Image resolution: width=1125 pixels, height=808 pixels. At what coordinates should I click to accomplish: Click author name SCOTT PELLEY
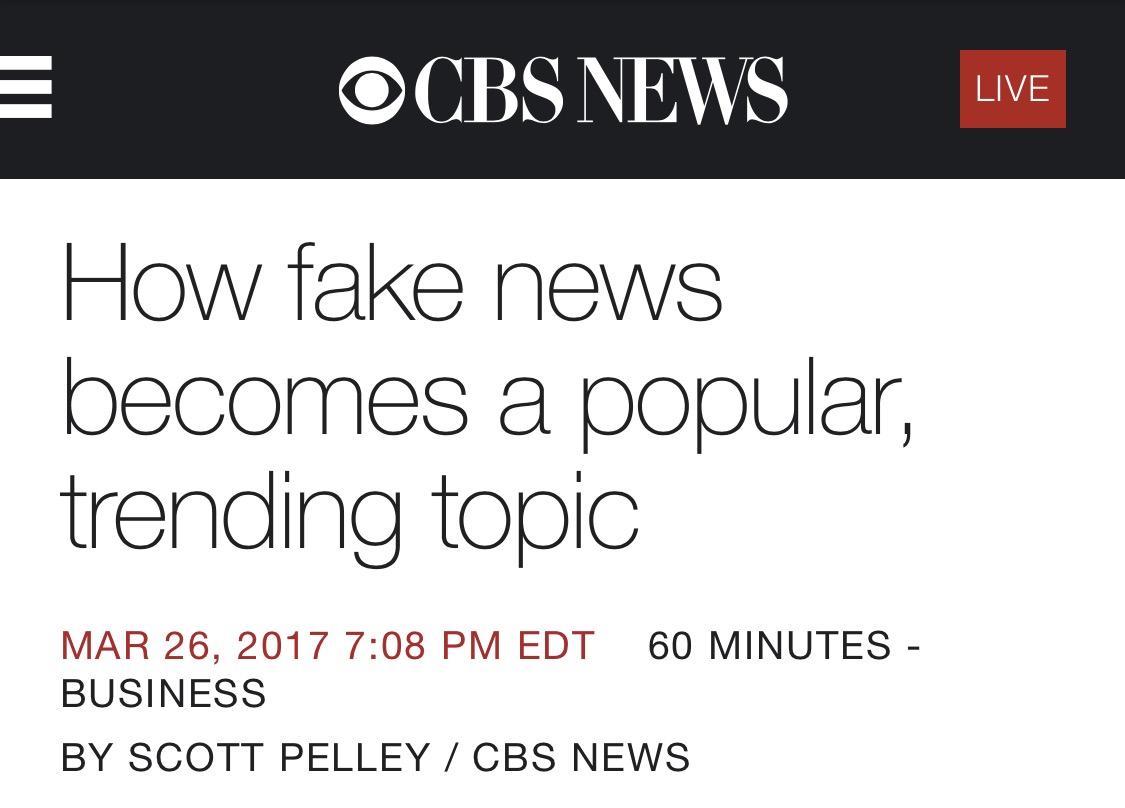(279, 757)
